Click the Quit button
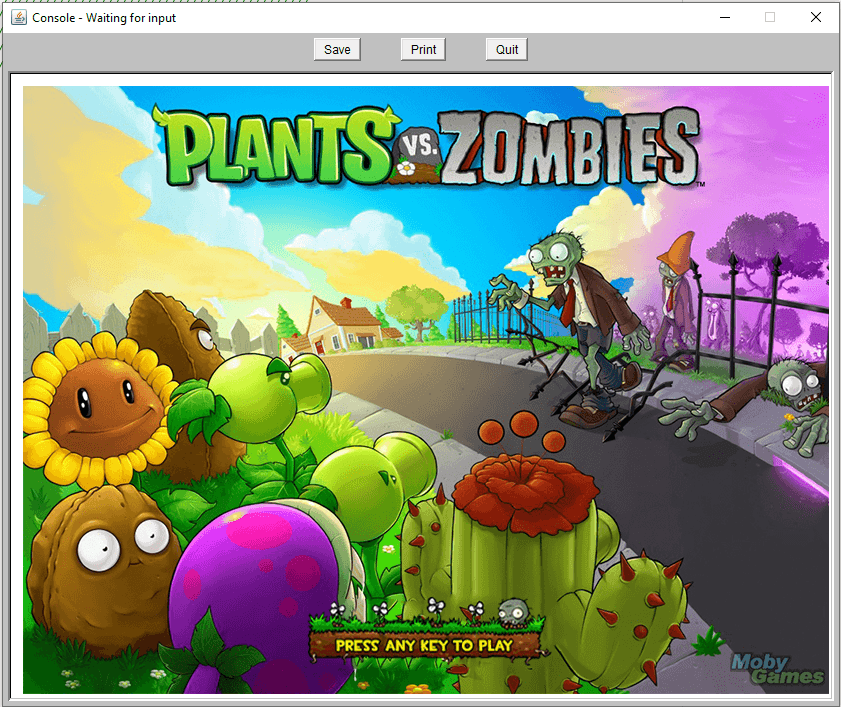 click(x=506, y=49)
